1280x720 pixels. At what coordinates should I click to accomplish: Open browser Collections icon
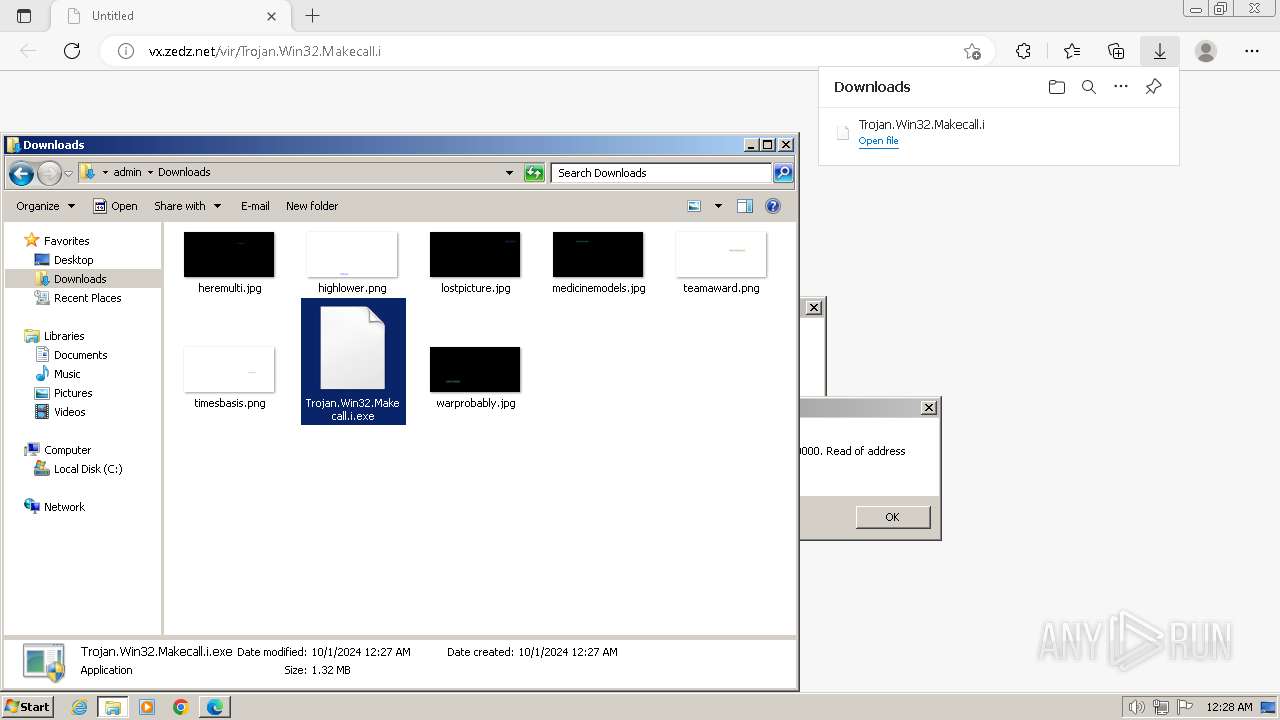point(1116,51)
